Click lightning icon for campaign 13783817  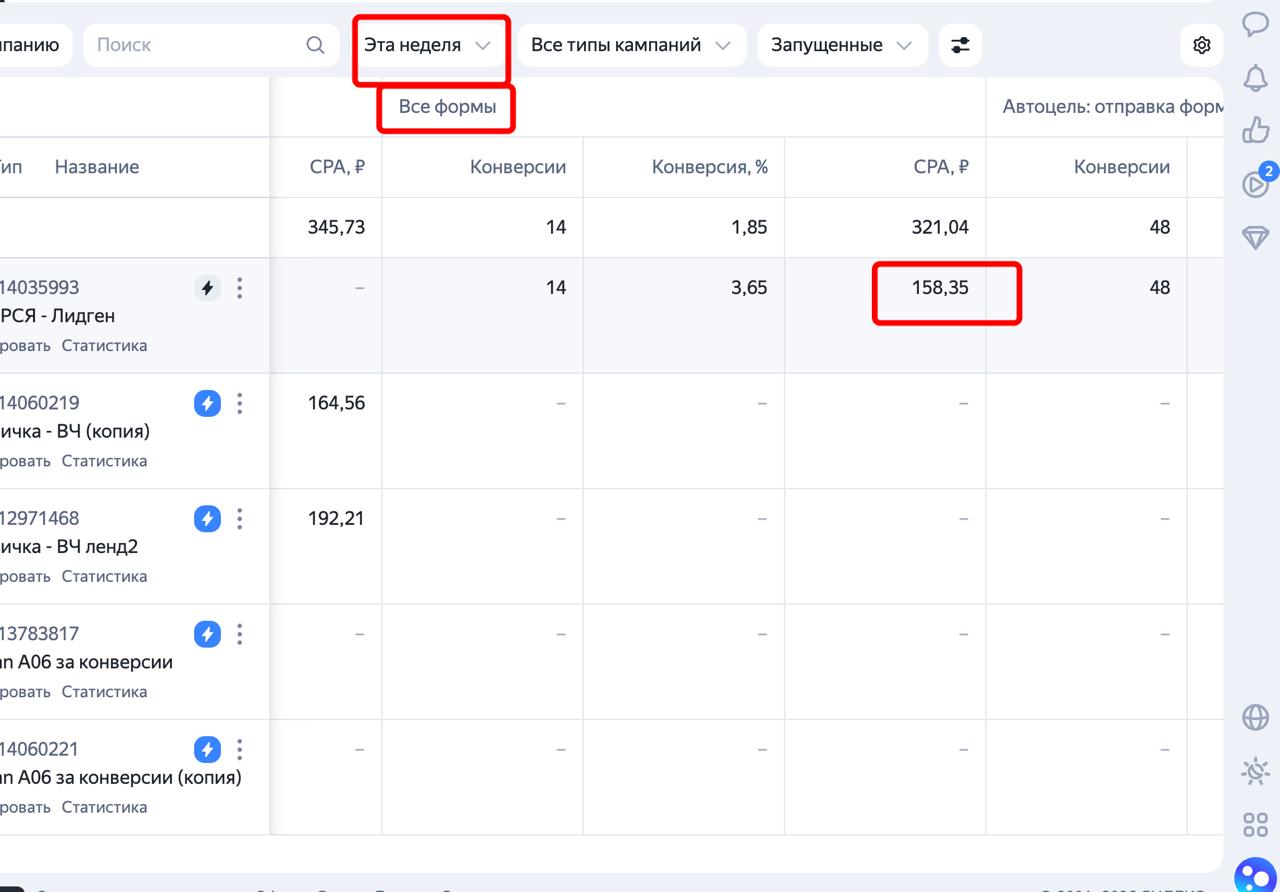point(207,634)
